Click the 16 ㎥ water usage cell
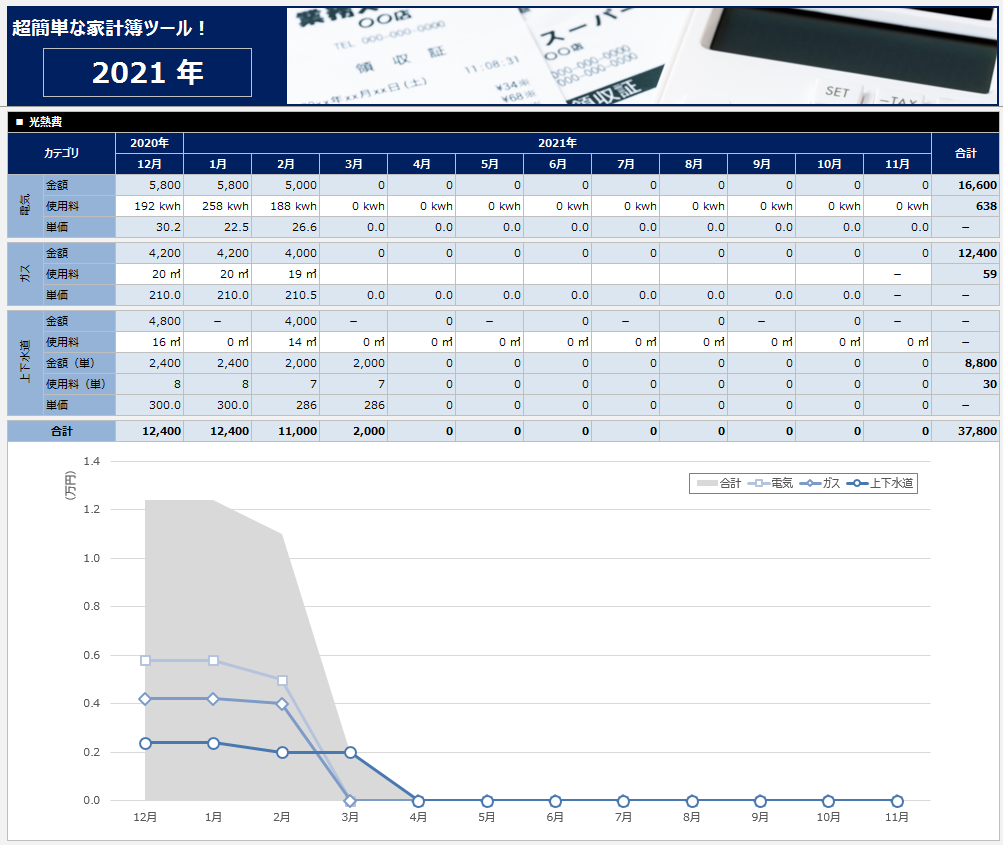Screen dimensions: 1003x845 [150, 342]
